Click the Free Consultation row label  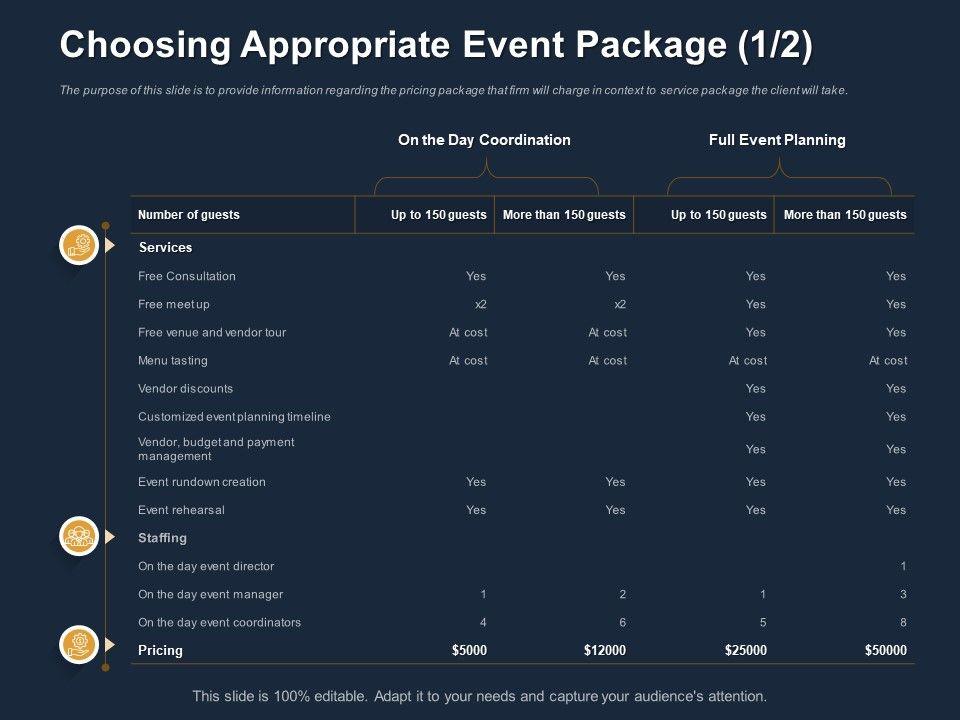[x=187, y=276]
